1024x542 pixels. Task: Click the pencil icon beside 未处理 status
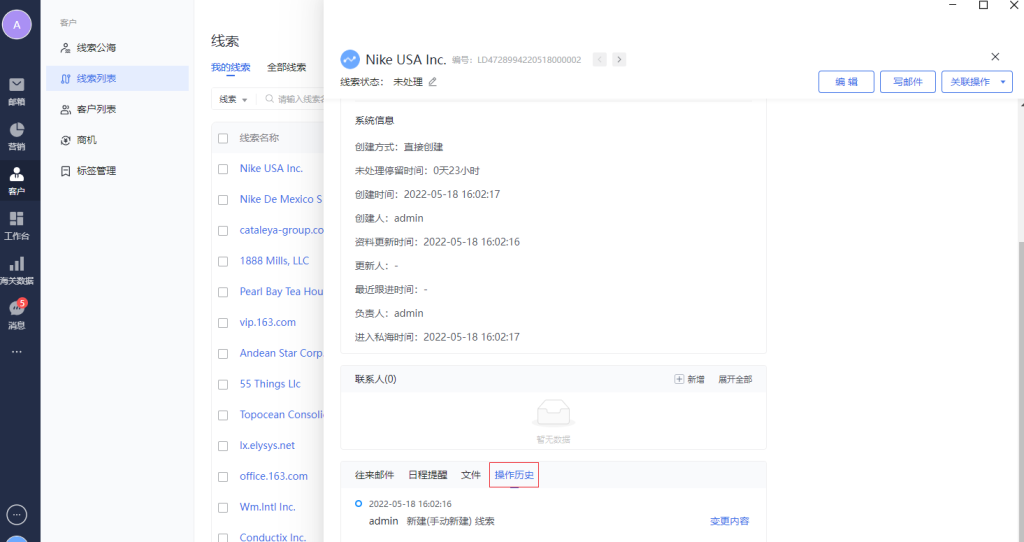pos(433,82)
